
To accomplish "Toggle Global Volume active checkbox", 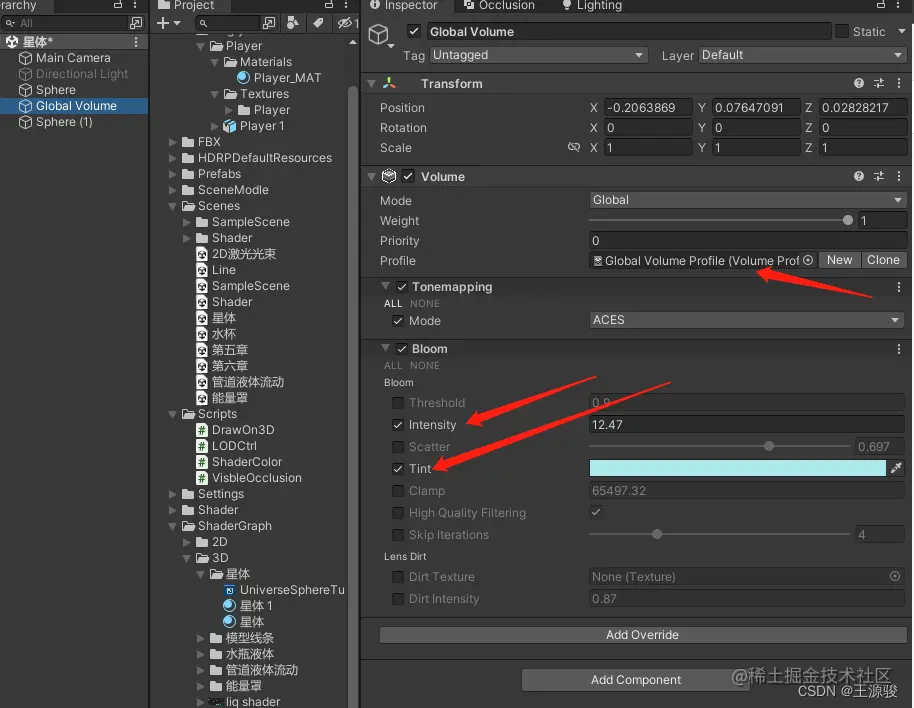I will 413,31.
